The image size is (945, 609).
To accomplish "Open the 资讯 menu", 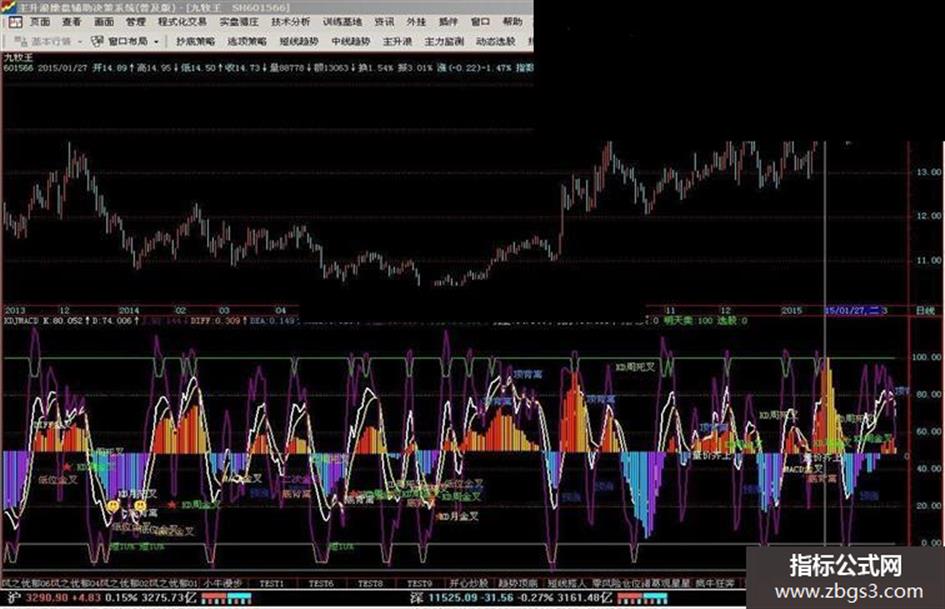I will point(384,22).
